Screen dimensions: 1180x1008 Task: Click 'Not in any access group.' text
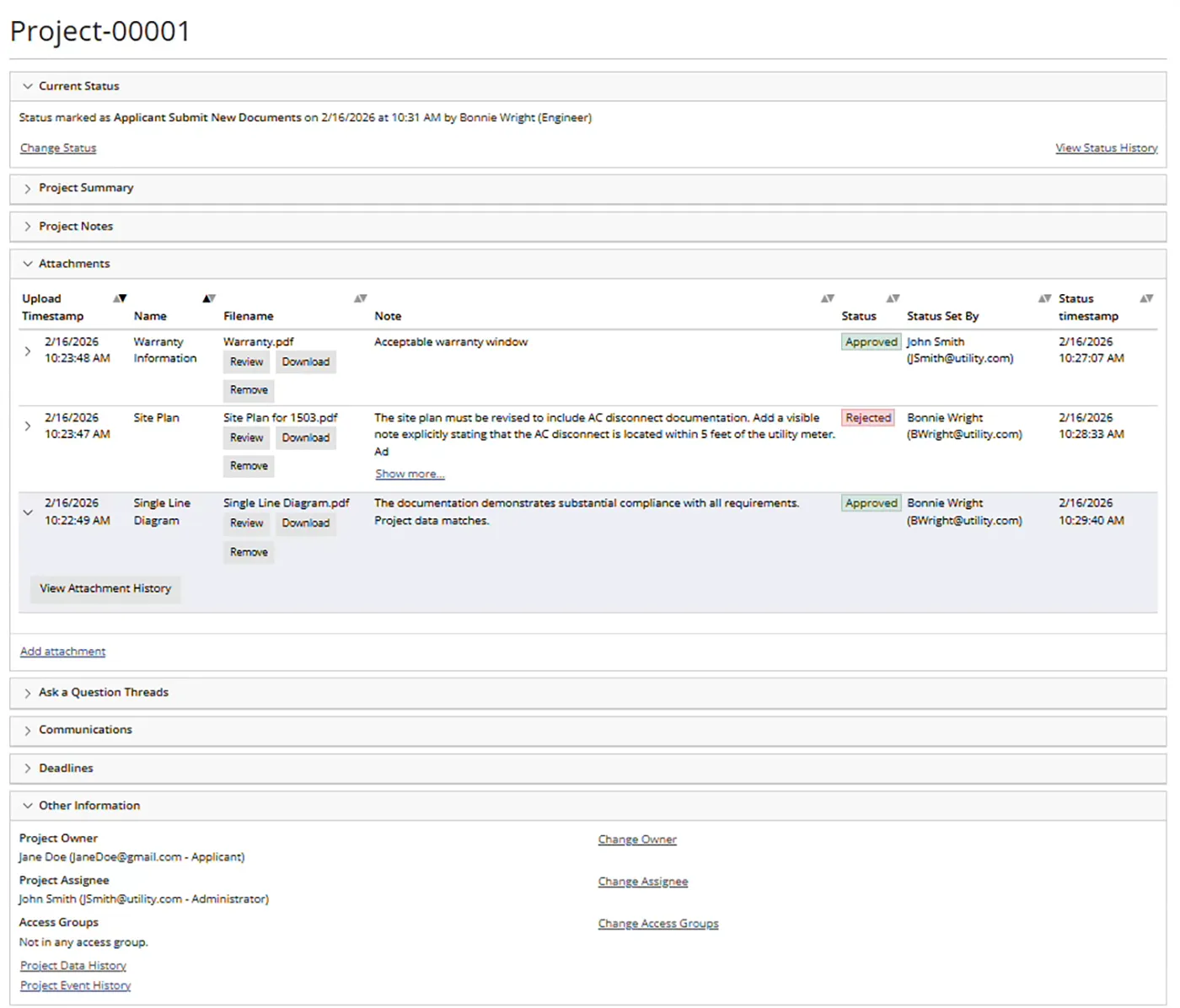83,942
